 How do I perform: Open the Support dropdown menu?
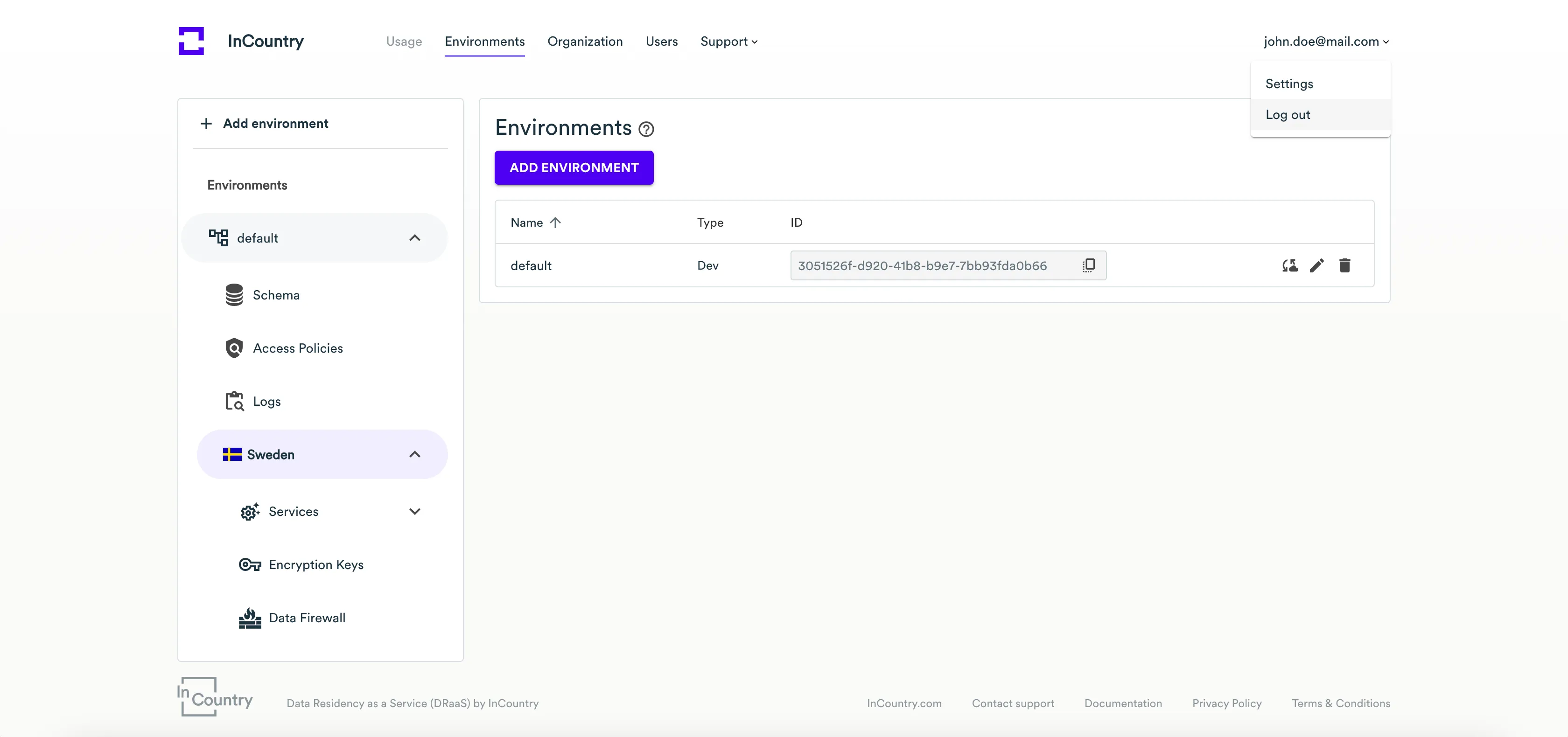[728, 42]
